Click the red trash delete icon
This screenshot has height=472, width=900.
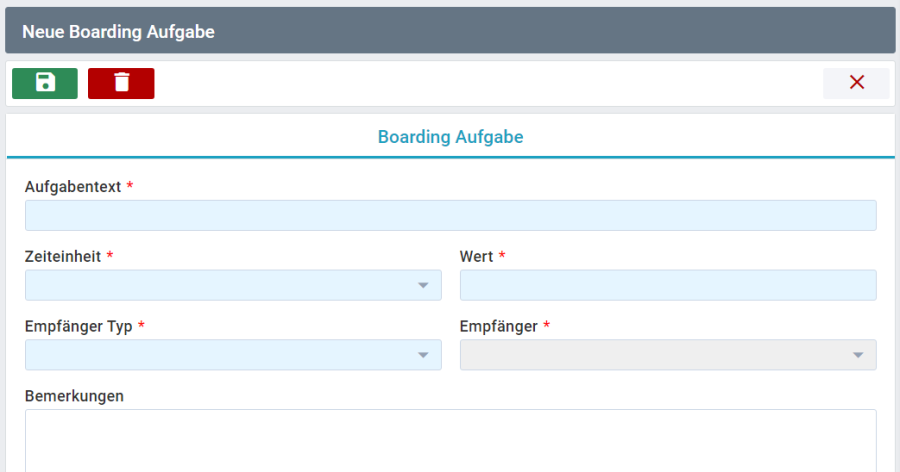point(121,83)
